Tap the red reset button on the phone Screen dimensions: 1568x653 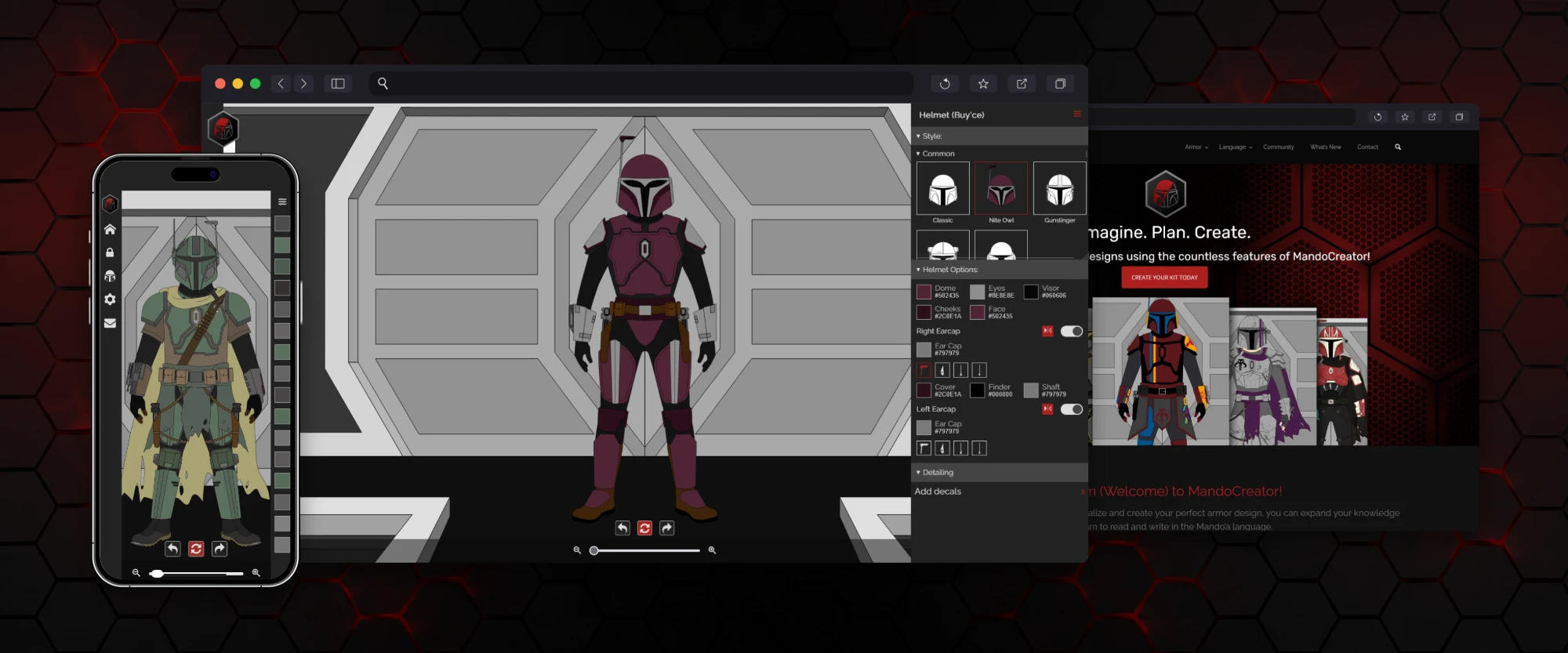[196, 549]
